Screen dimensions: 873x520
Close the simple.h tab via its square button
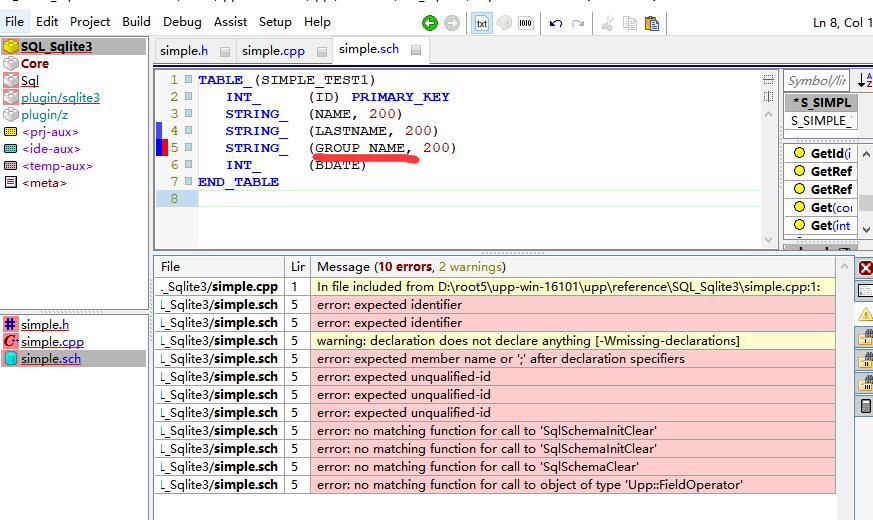[225, 51]
